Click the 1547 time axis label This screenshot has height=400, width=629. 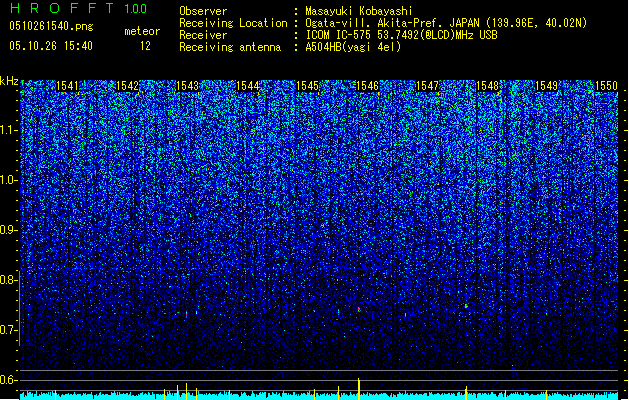[x=428, y=86]
